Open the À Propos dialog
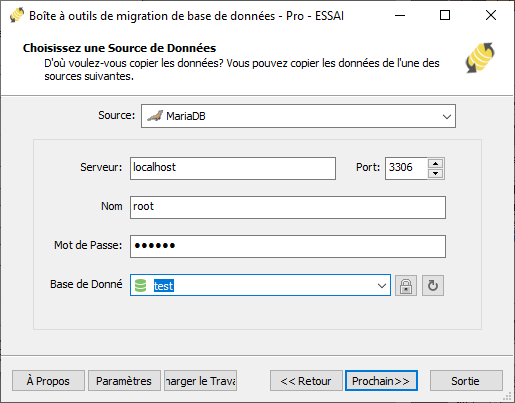The height and width of the screenshot is (403, 515). pos(48,381)
